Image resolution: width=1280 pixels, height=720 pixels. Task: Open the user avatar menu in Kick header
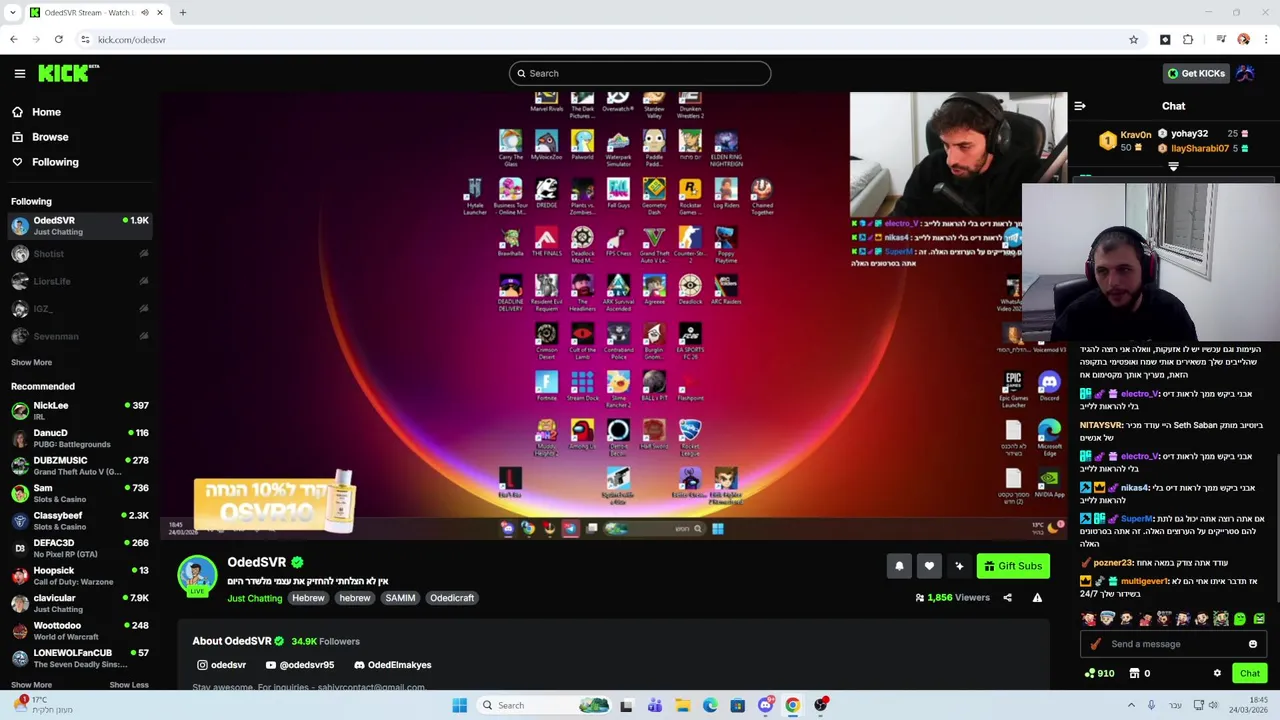click(x=1245, y=73)
